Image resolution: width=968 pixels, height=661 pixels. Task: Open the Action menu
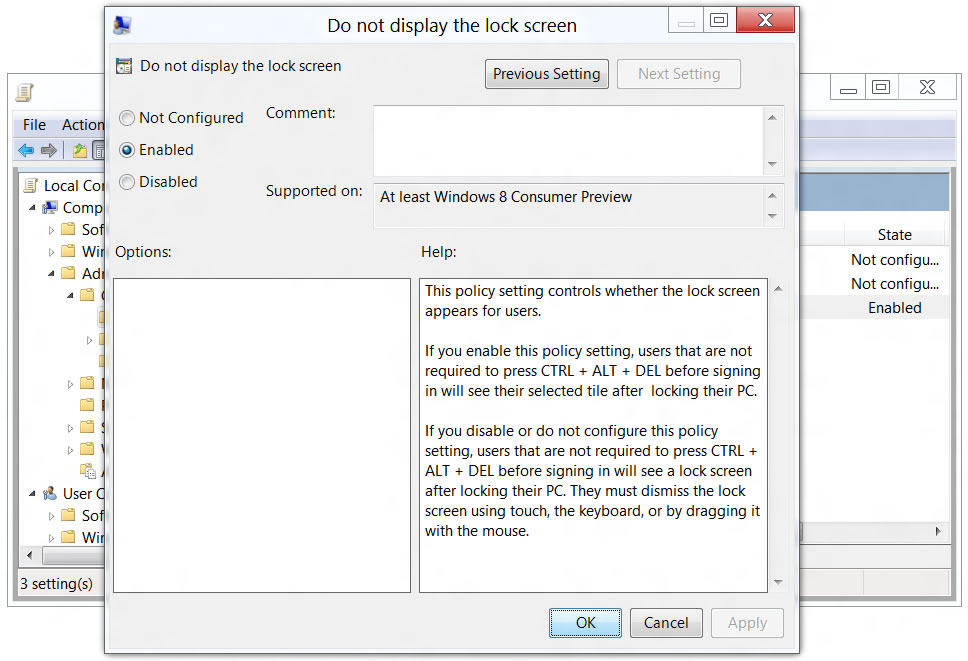click(x=82, y=125)
